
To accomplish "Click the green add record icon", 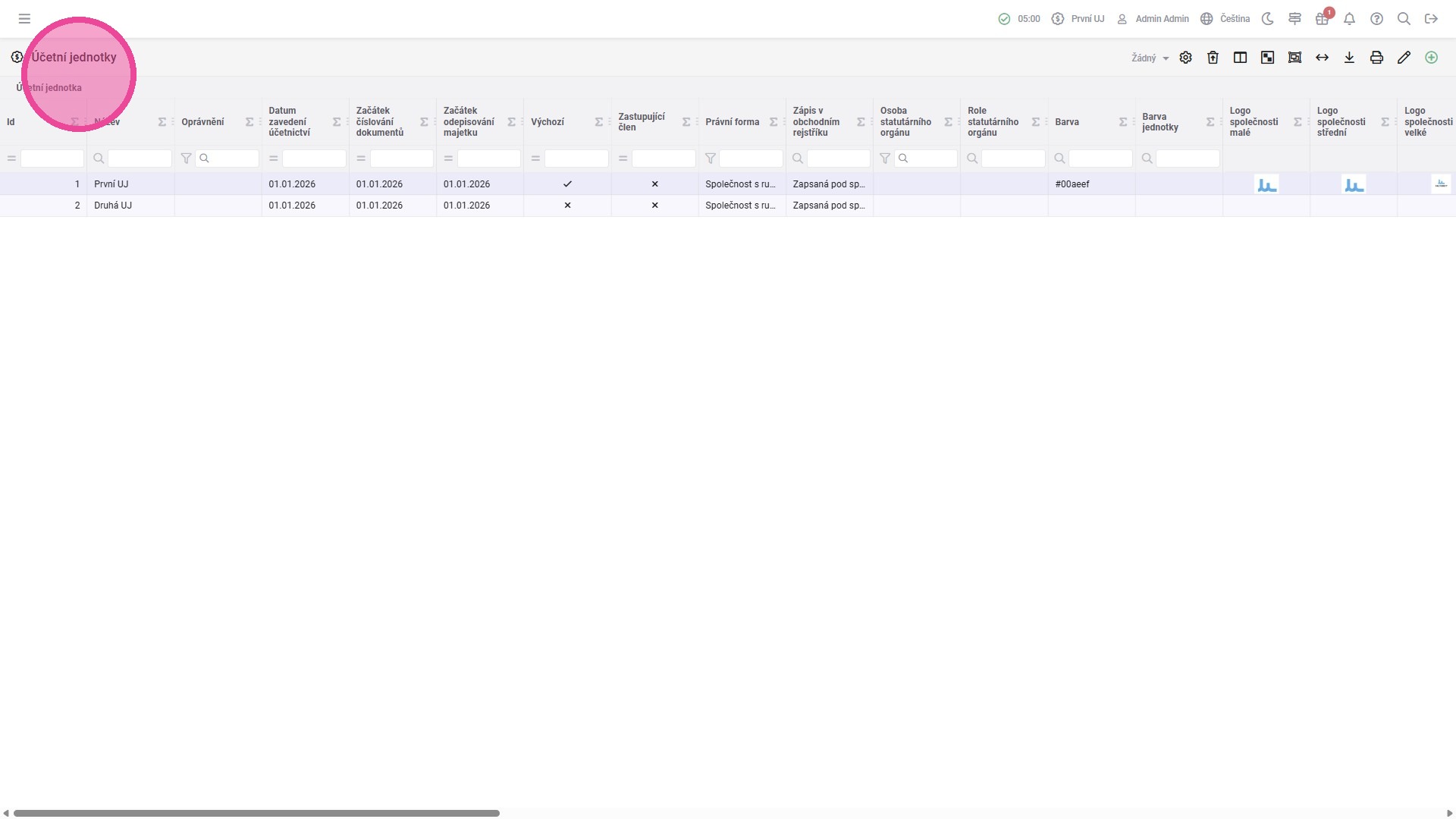I will point(1431,58).
